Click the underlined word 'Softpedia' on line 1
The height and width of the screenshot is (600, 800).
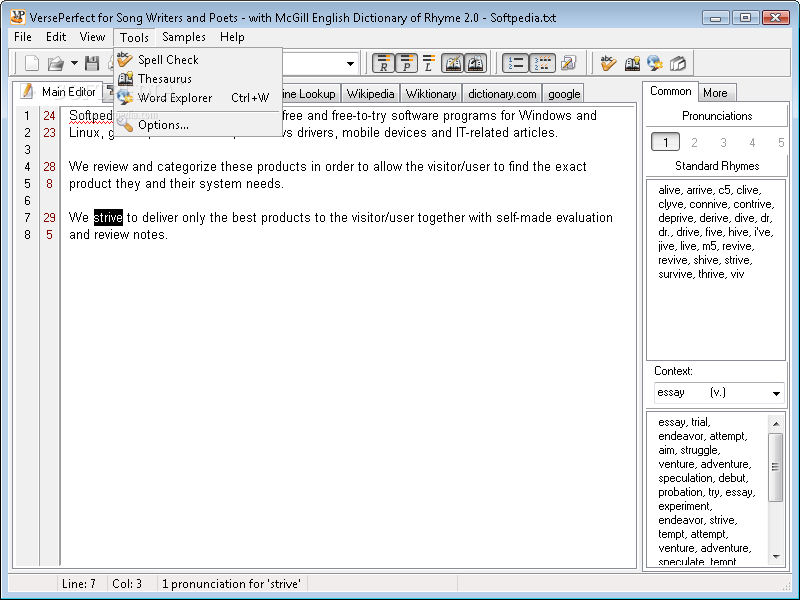tap(91, 116)
